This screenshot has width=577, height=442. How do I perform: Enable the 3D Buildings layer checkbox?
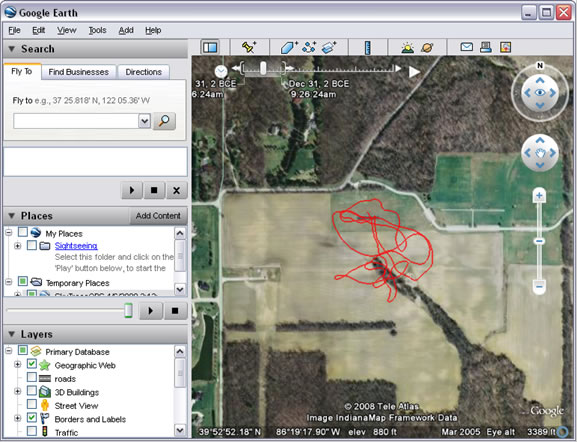[32, 390]
